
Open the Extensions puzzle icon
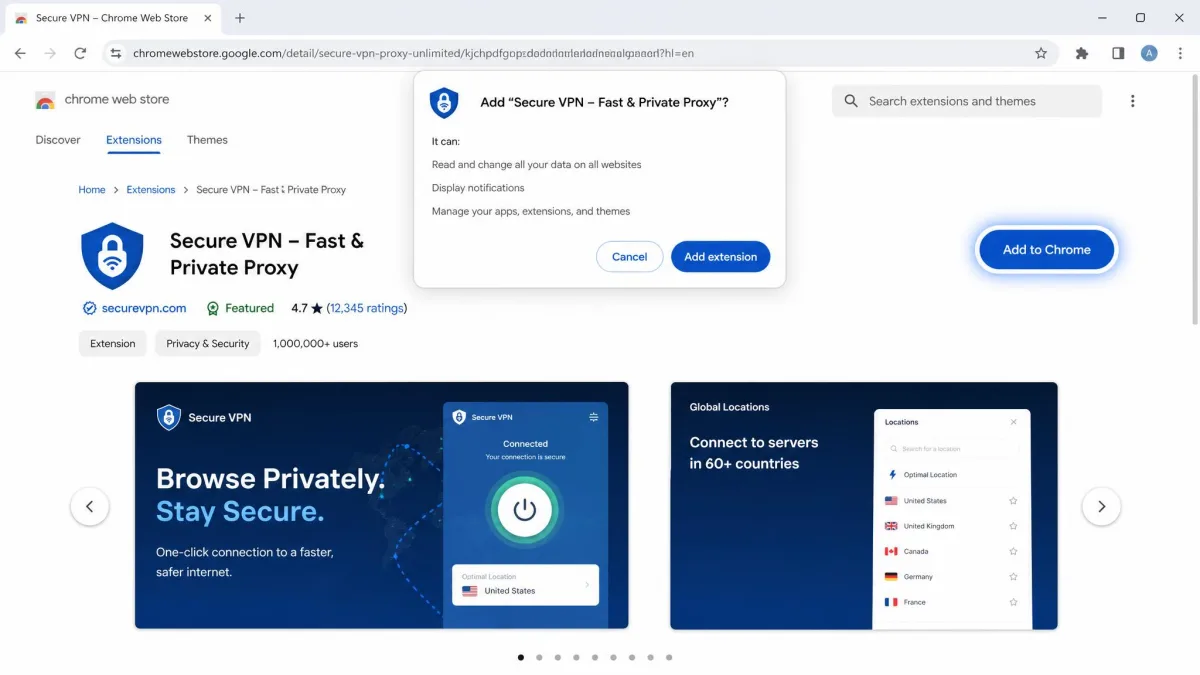pos(1082,53)
